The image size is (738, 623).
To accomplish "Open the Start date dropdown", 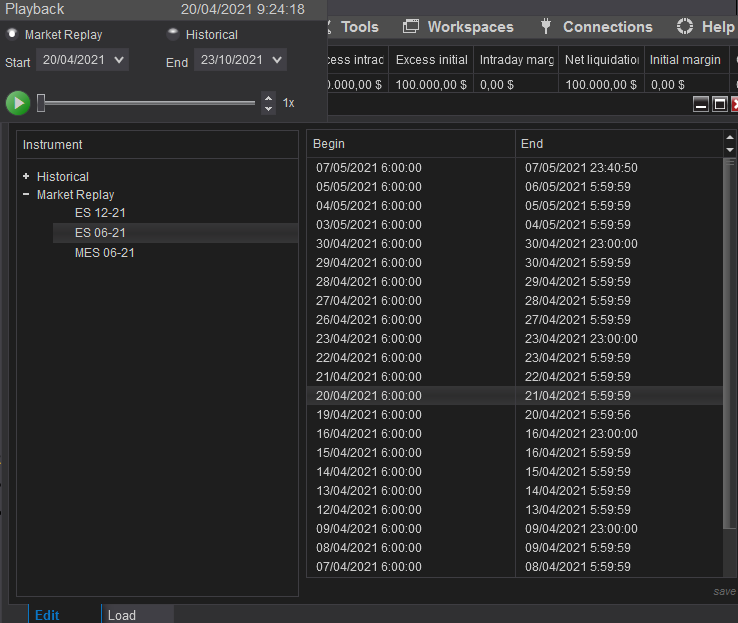I will click(x=82, y=60).
